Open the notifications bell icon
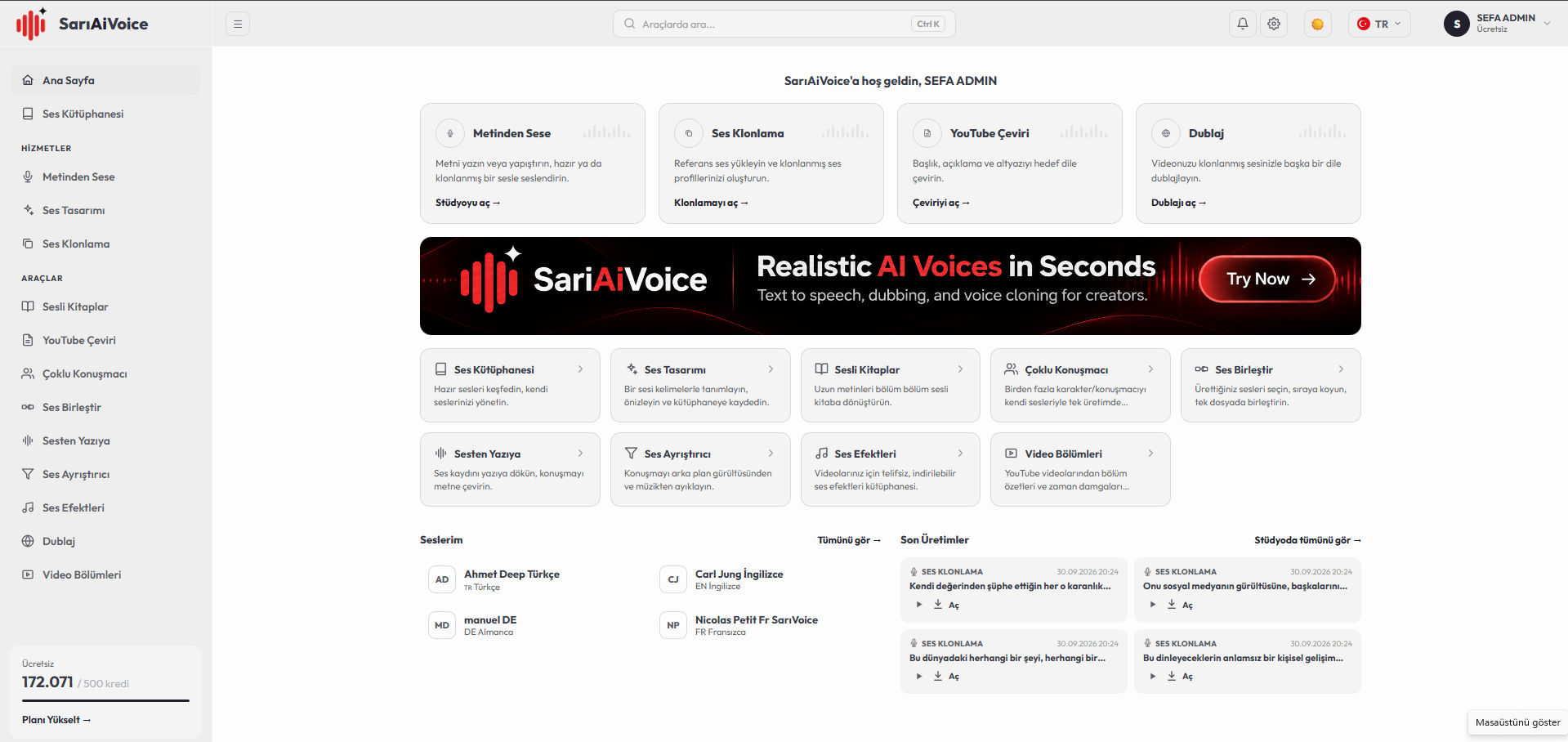 click(1242, 24)
